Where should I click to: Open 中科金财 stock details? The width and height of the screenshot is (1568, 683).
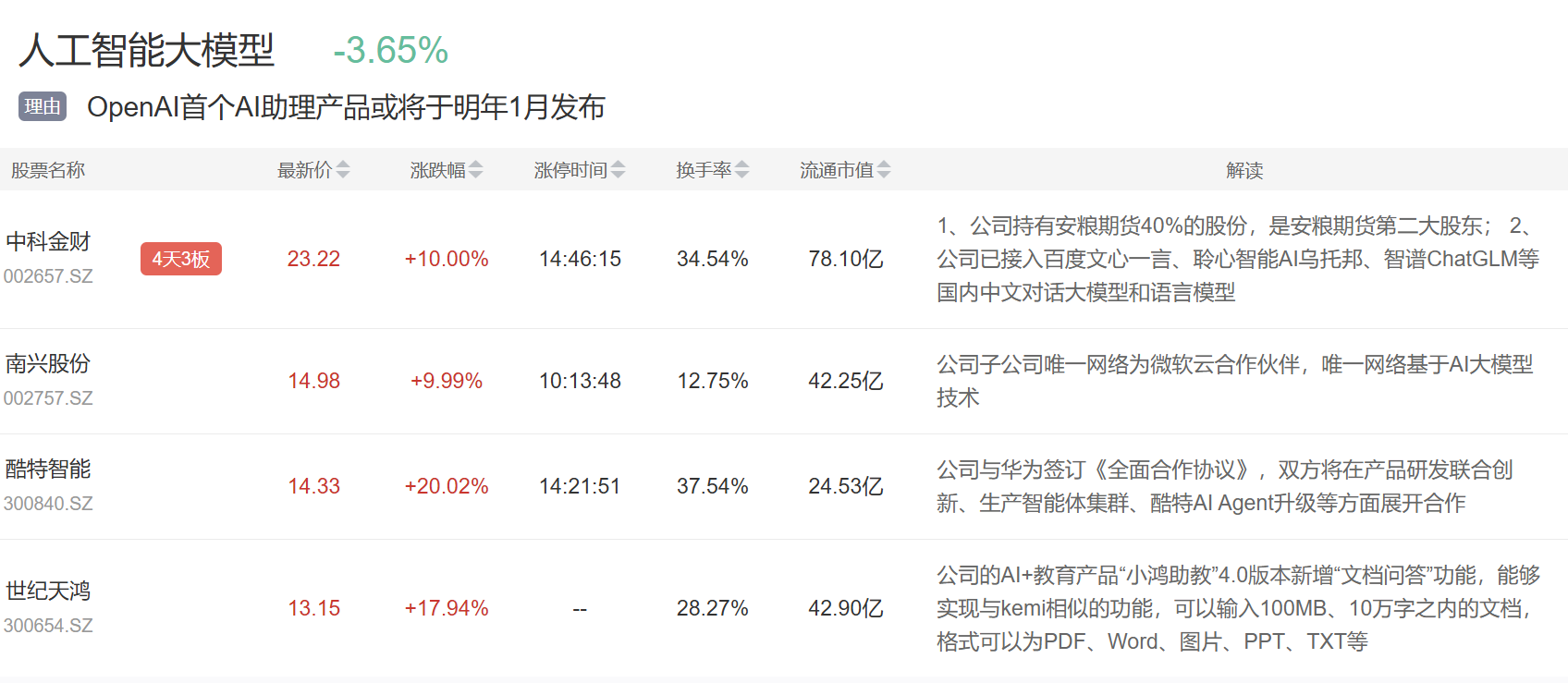click(x=48, y=242)
